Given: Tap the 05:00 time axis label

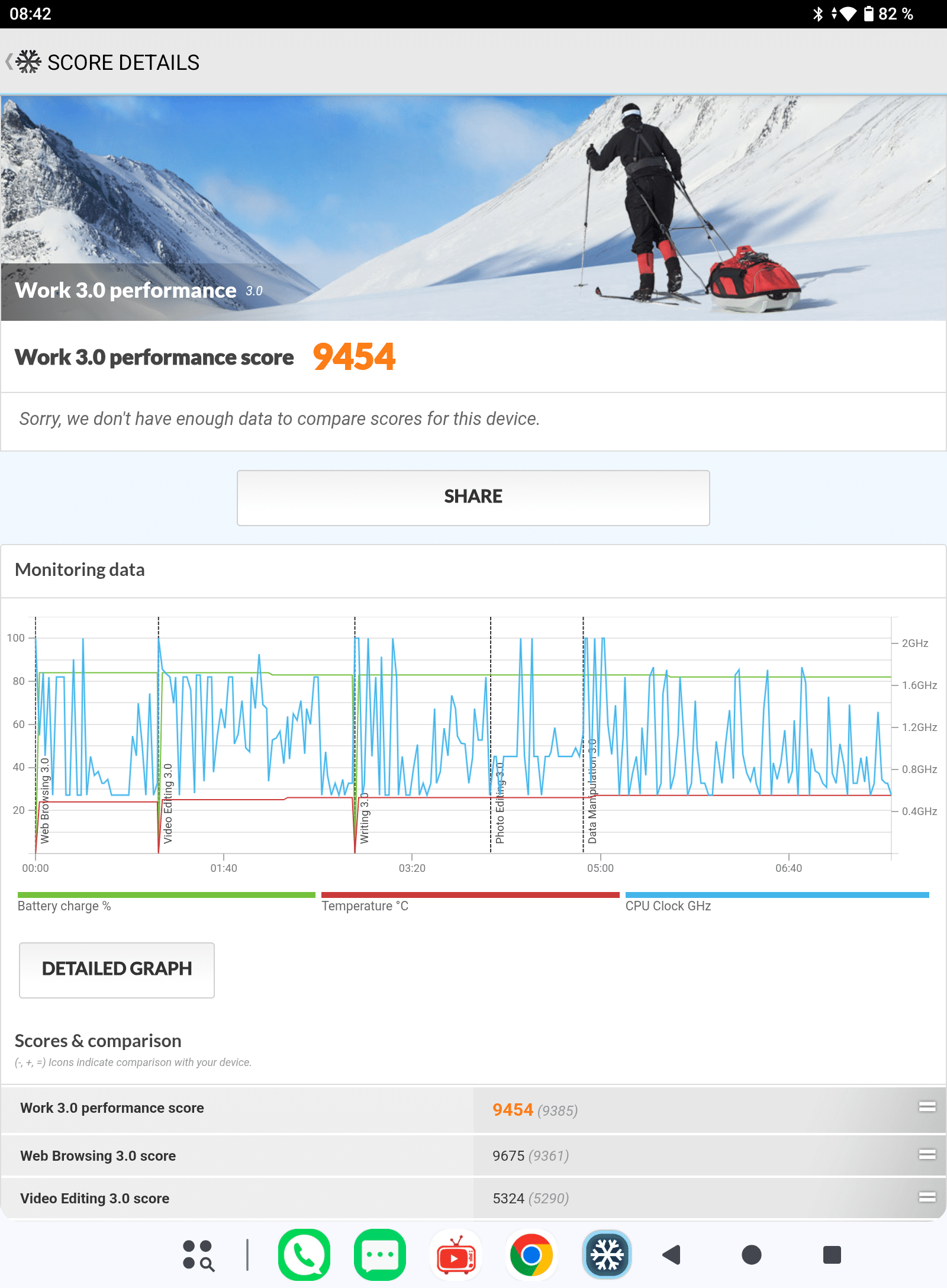Looking at the screenshot, I should click(x=600, y=868).
